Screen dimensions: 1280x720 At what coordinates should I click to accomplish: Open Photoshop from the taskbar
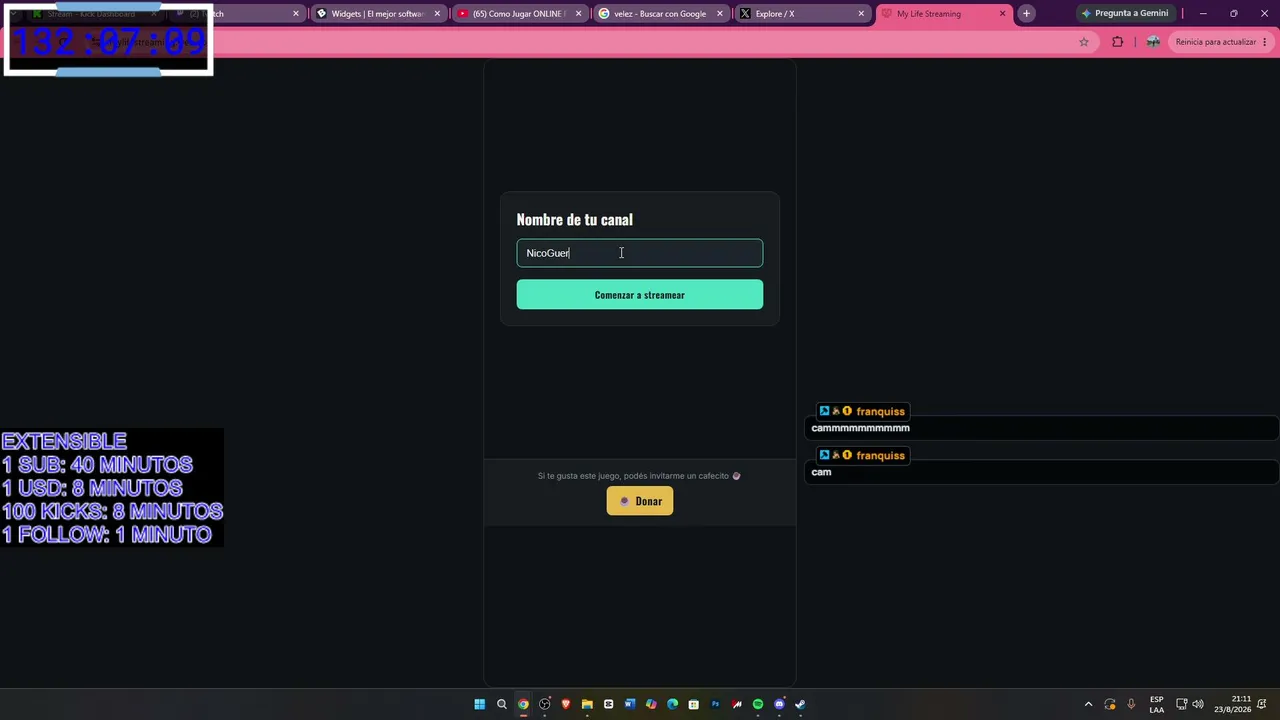pyautogui.click(x=715, y=704)
